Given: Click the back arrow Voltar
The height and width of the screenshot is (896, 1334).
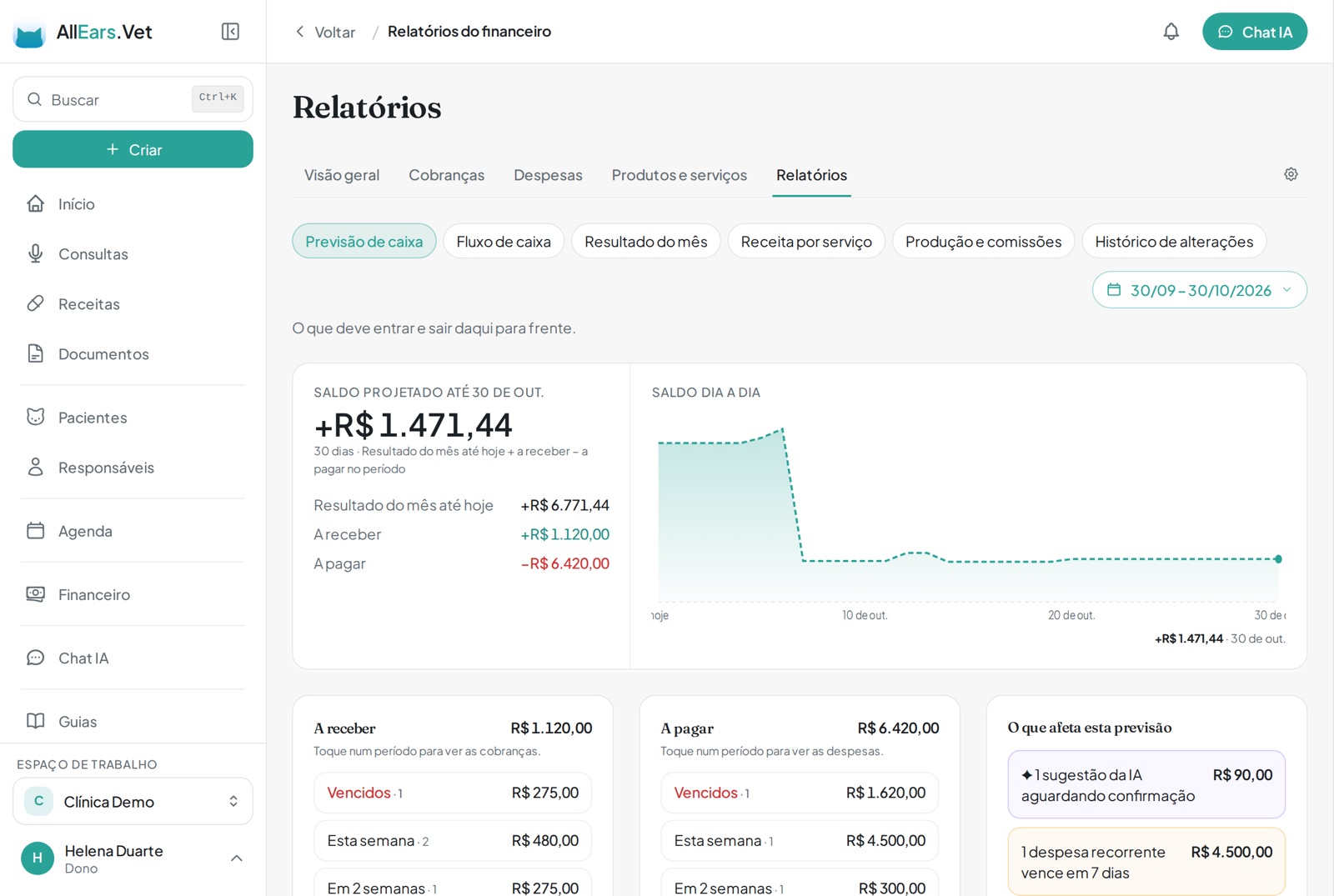Looking at the screenshot, I should [324, 32].
